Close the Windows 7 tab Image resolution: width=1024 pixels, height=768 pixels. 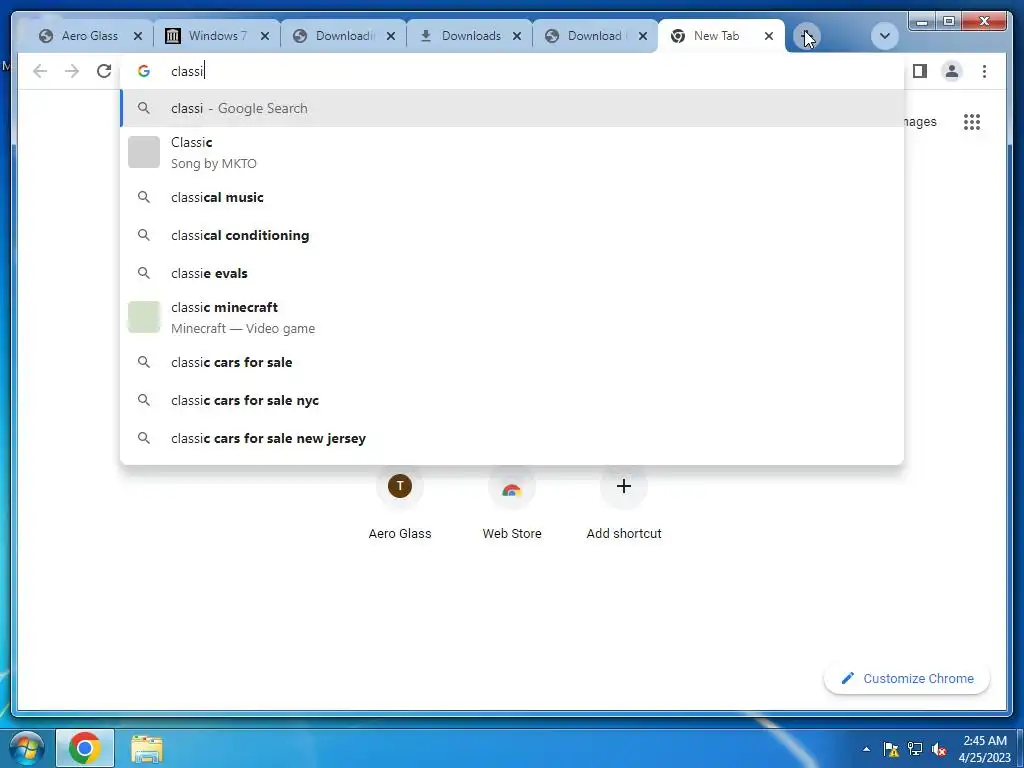coord(264,36)
